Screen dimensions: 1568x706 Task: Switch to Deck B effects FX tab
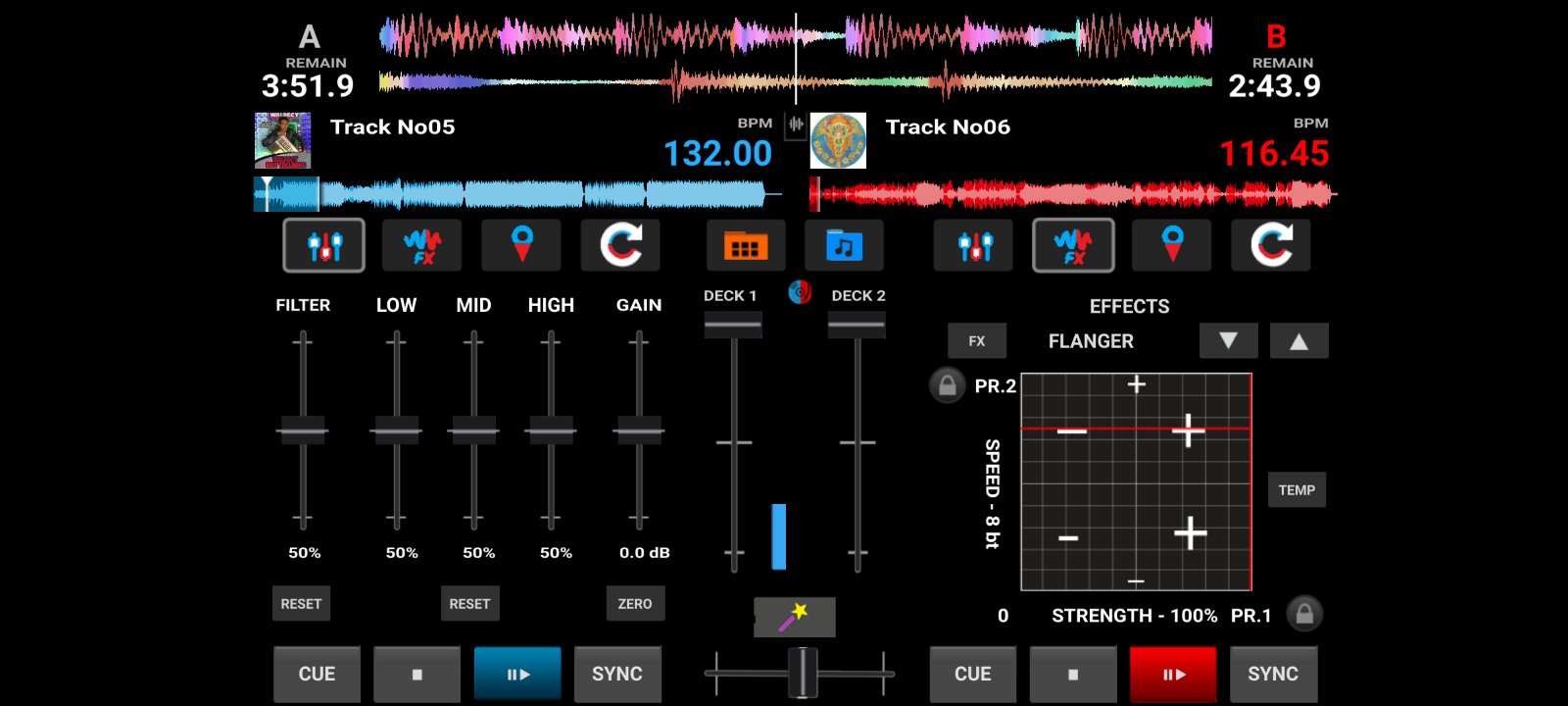click(x=1073, y=245)
